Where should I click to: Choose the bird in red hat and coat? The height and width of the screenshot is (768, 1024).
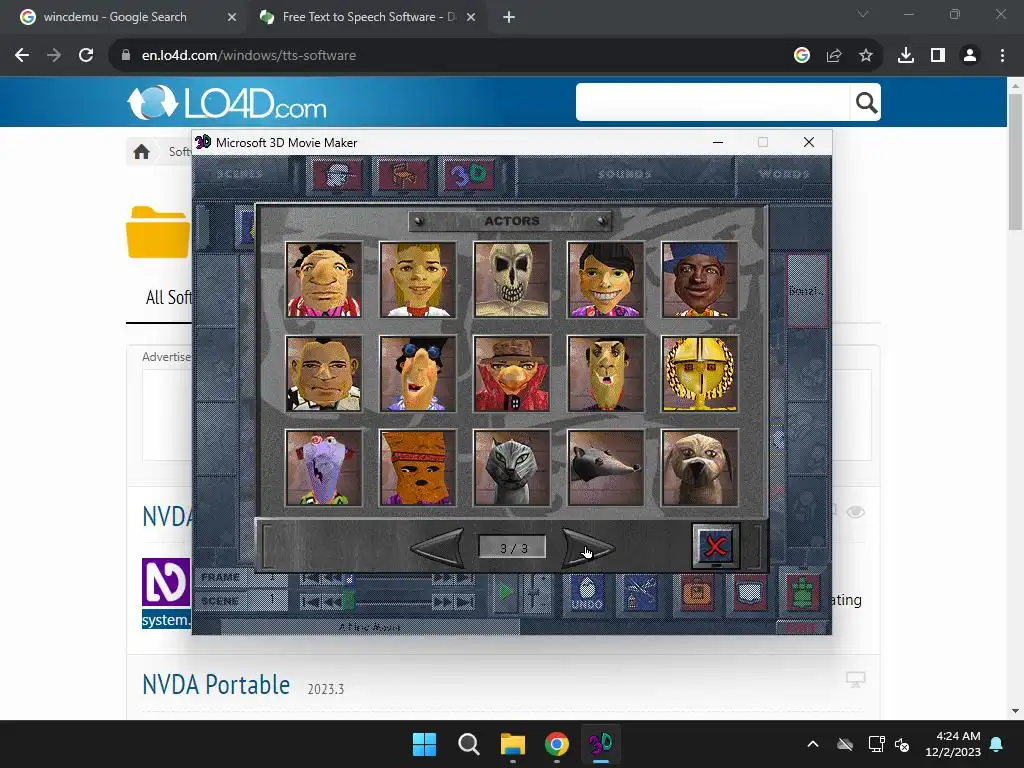(x=511, y=374)
